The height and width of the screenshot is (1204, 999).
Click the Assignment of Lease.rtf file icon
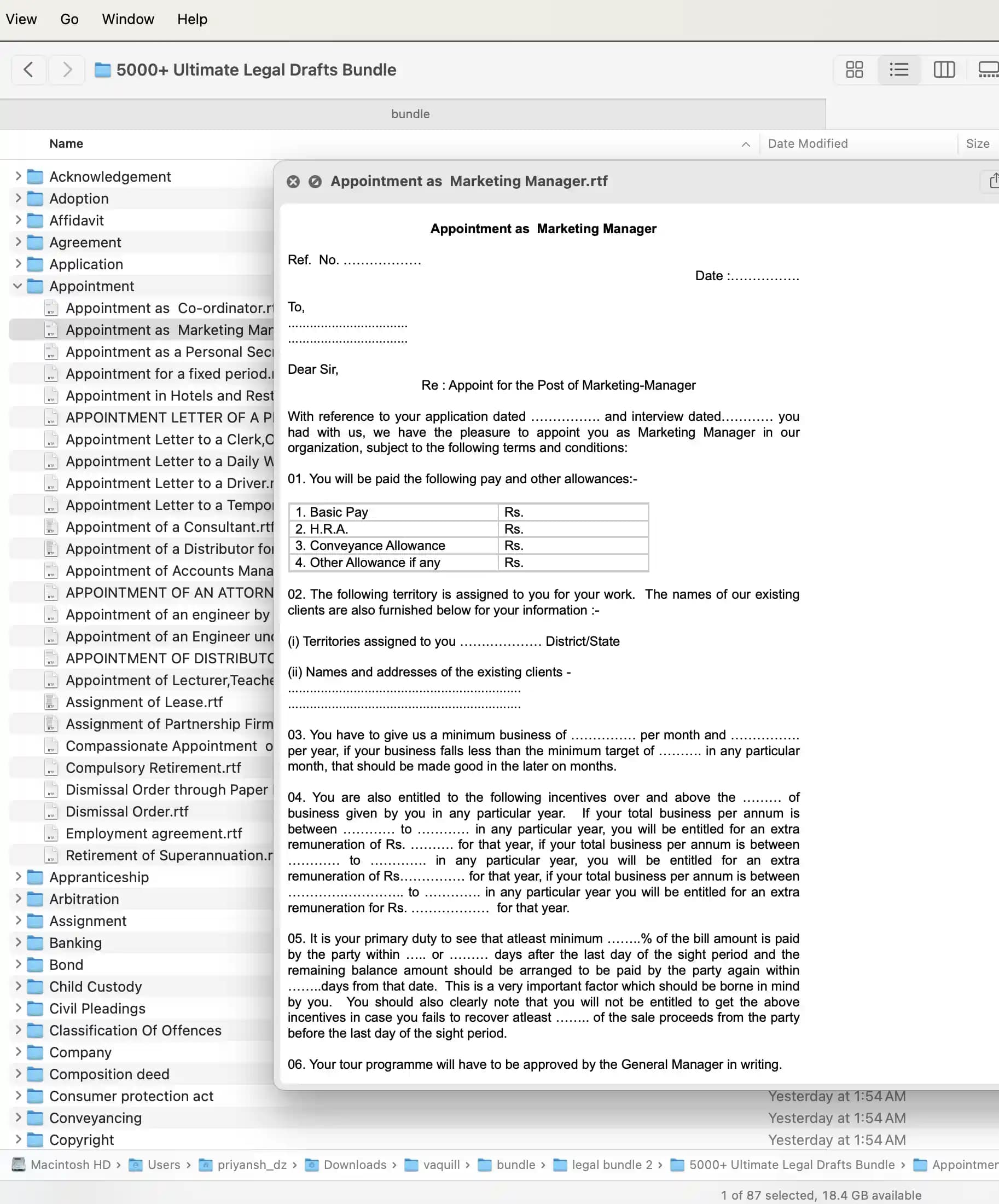(51, 702)
